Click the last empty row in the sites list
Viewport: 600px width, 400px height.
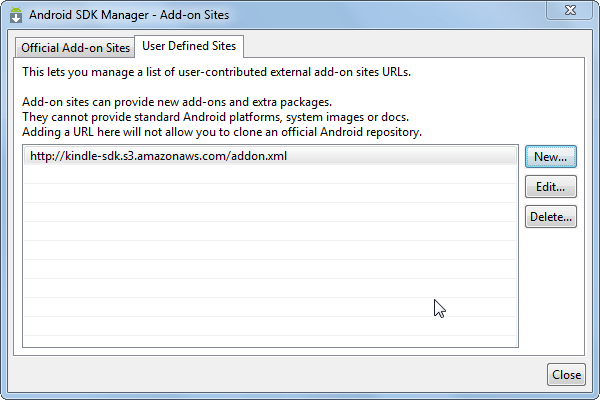click(270, 338)
